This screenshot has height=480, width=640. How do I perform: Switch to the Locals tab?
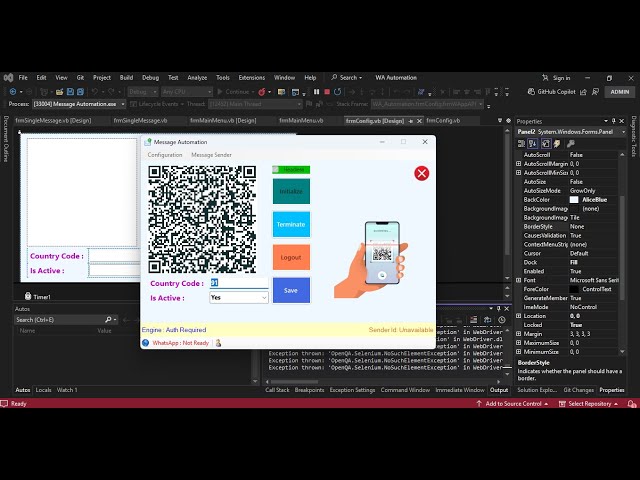(43, 390)
